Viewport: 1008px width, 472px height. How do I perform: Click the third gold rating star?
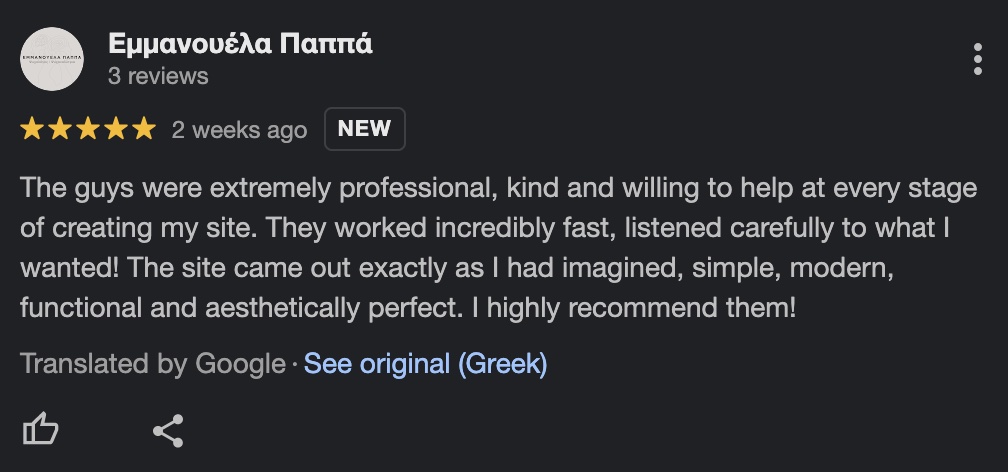(88, 129)
